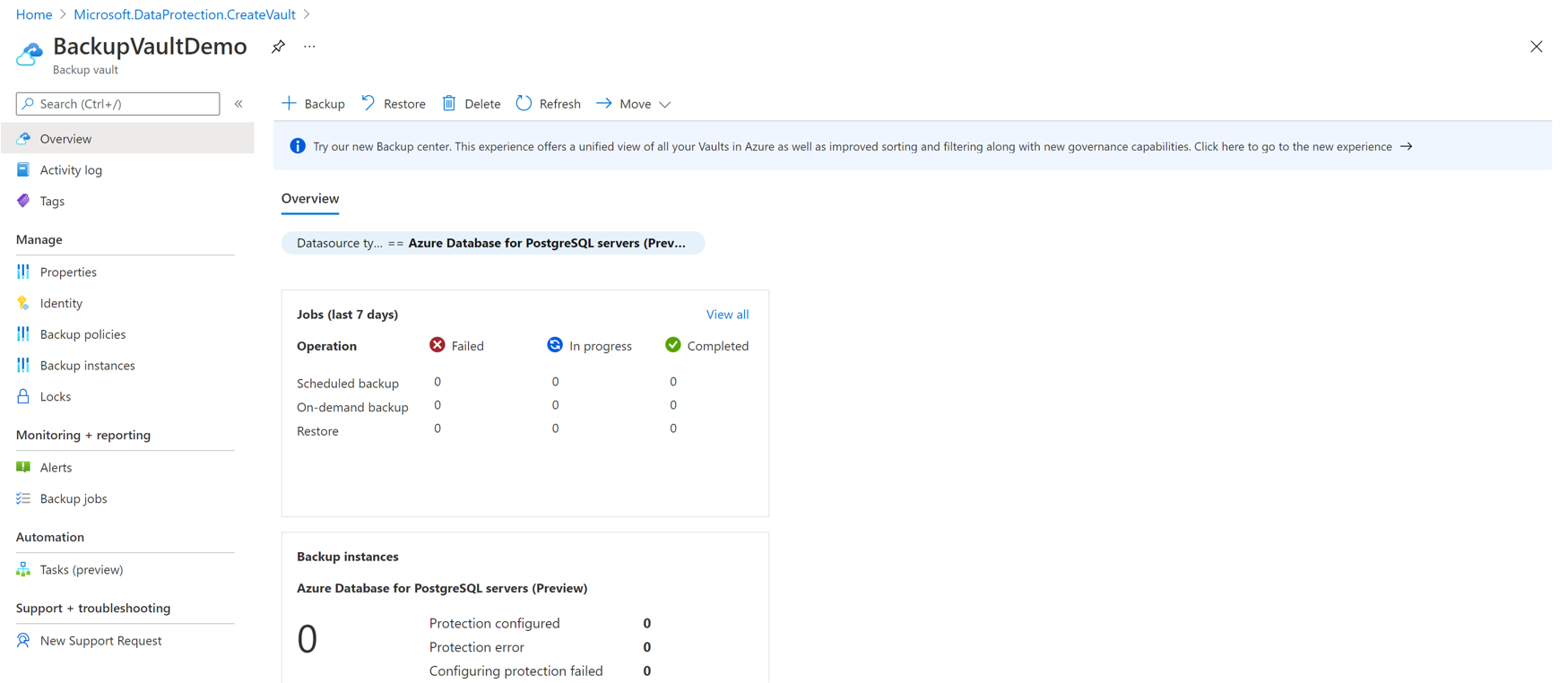
Task: Open Tasks (preview) under Automation
Action: click(x=81, y=570)
